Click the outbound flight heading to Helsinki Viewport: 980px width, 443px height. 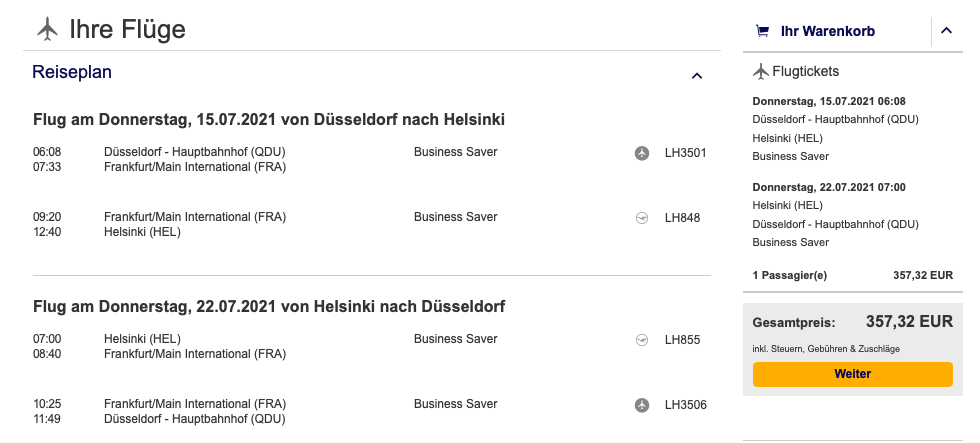(x=268, y=120)
